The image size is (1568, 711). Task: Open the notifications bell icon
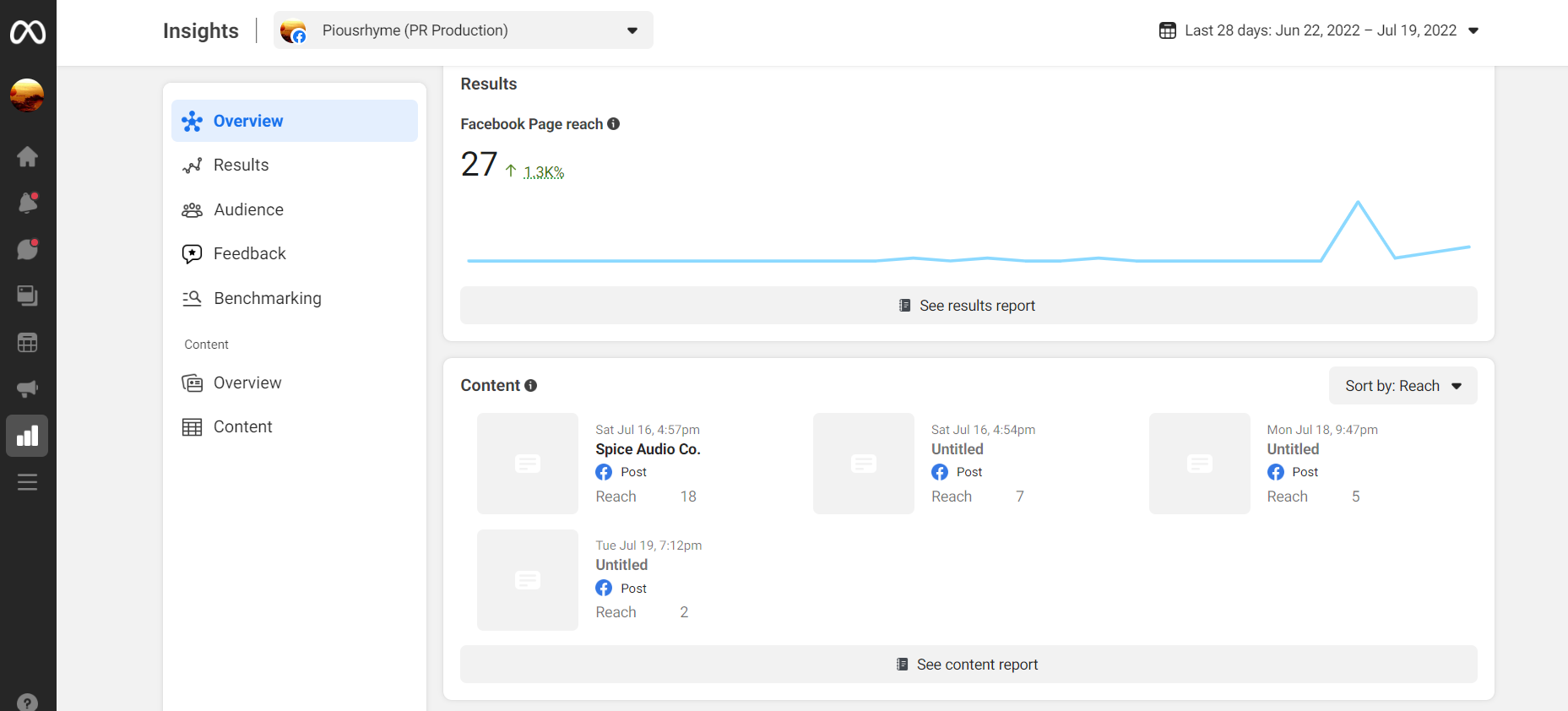(28, 203)
